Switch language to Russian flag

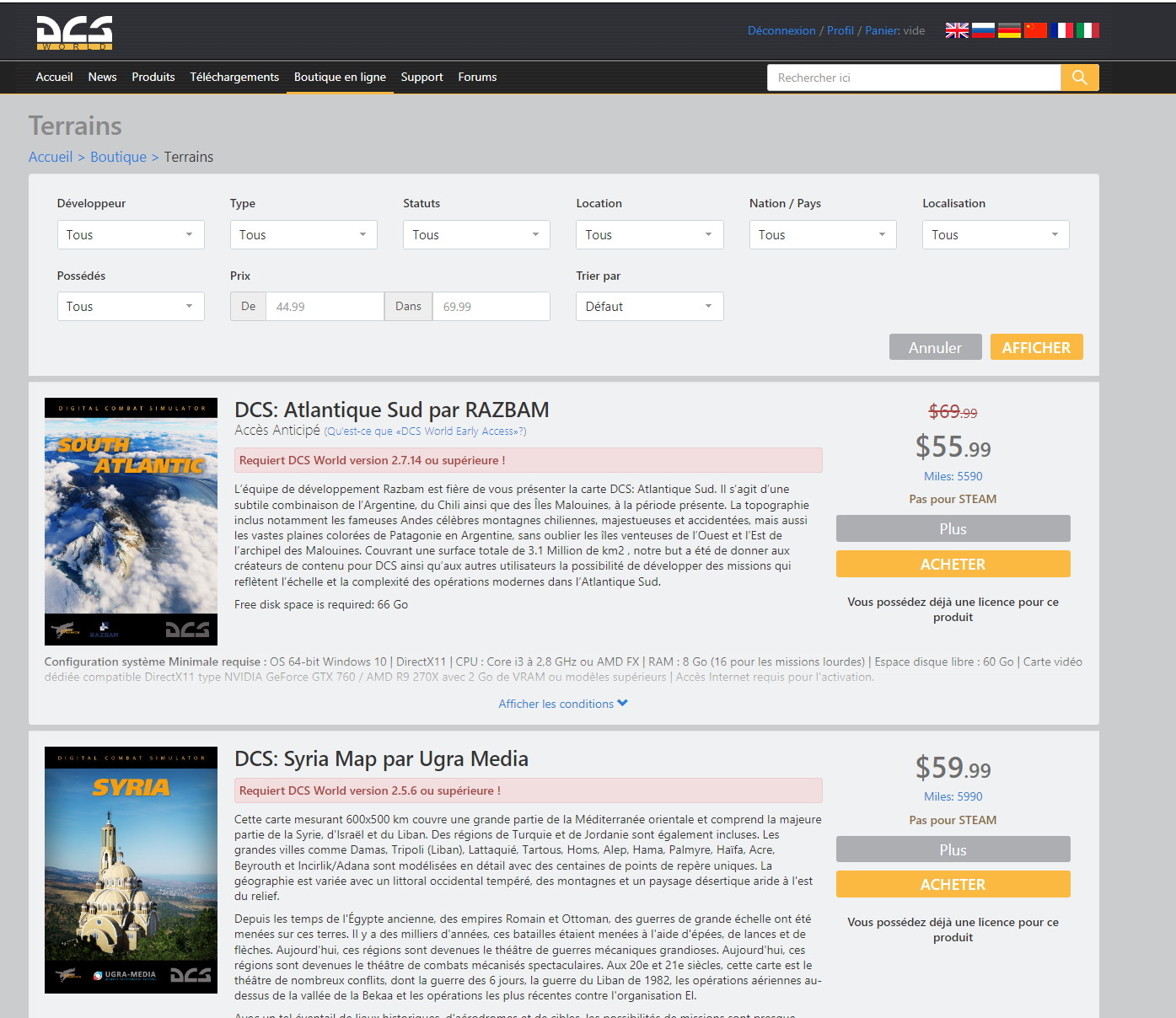[x=983, y=30]
